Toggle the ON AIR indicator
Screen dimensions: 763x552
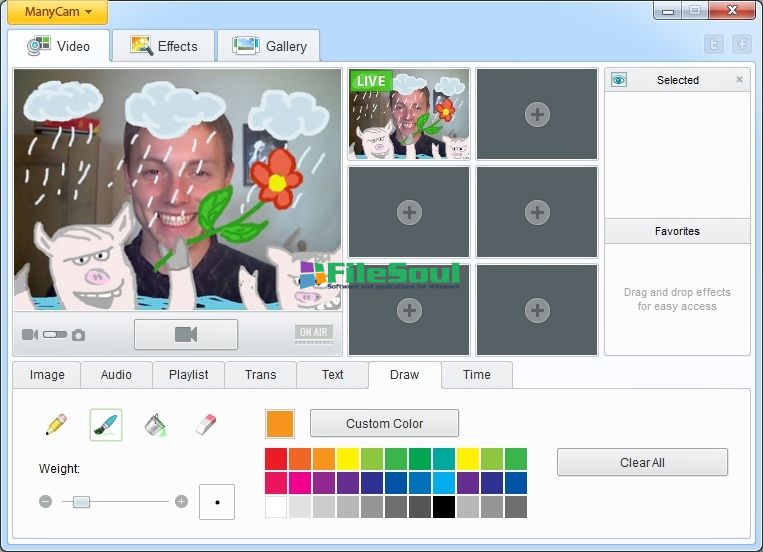[314, 334]
